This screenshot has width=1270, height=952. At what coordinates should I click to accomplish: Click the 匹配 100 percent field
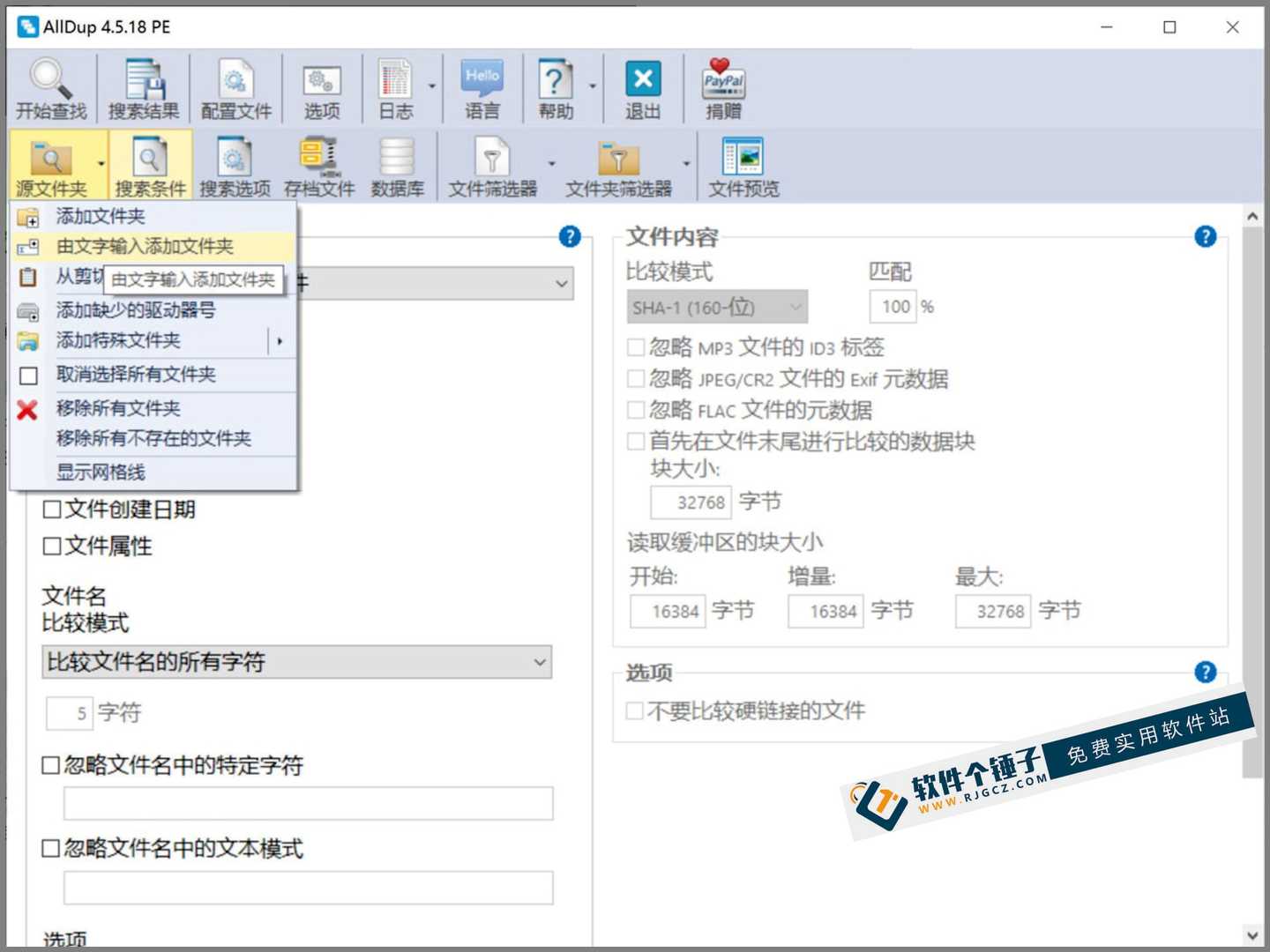coord(893,307)
